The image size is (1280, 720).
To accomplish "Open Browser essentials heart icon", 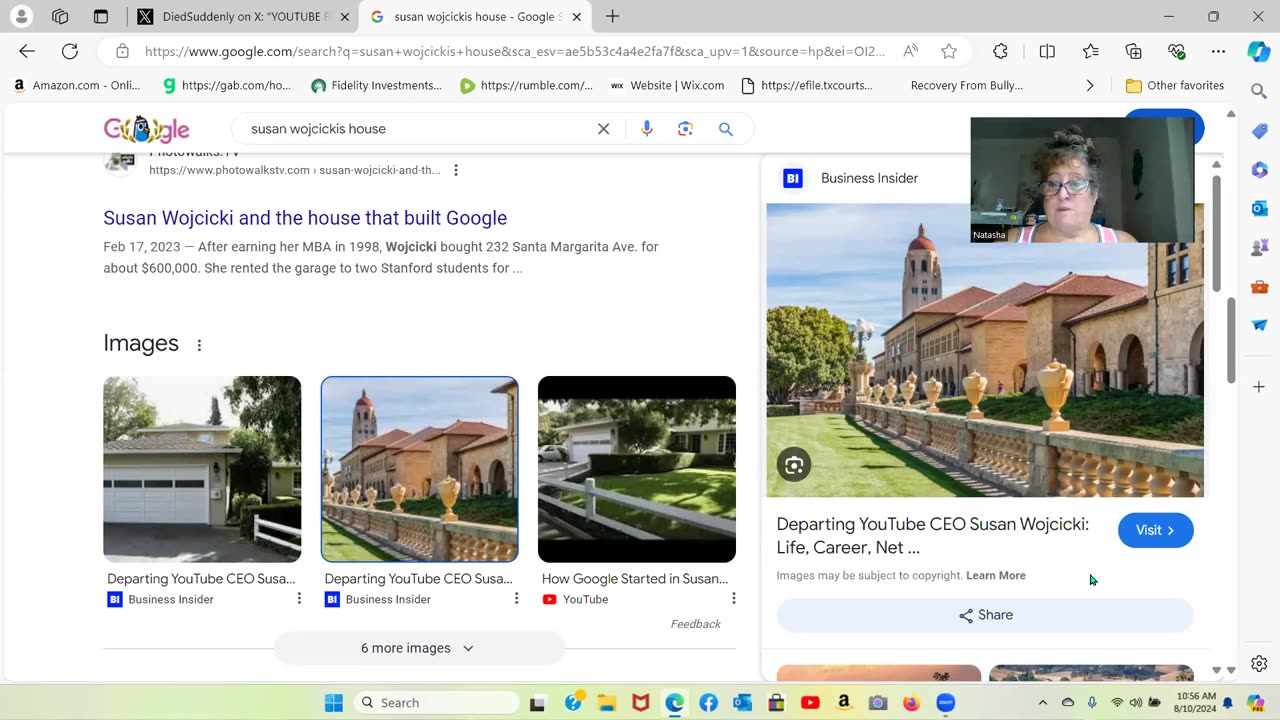I will (x=1176, y=51).
